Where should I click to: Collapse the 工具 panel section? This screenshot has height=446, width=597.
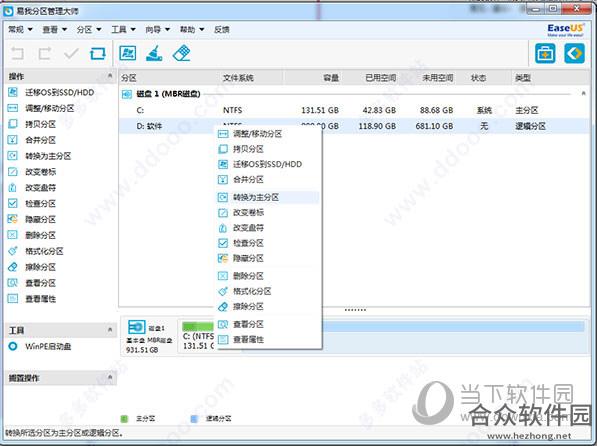coord(110,329)
